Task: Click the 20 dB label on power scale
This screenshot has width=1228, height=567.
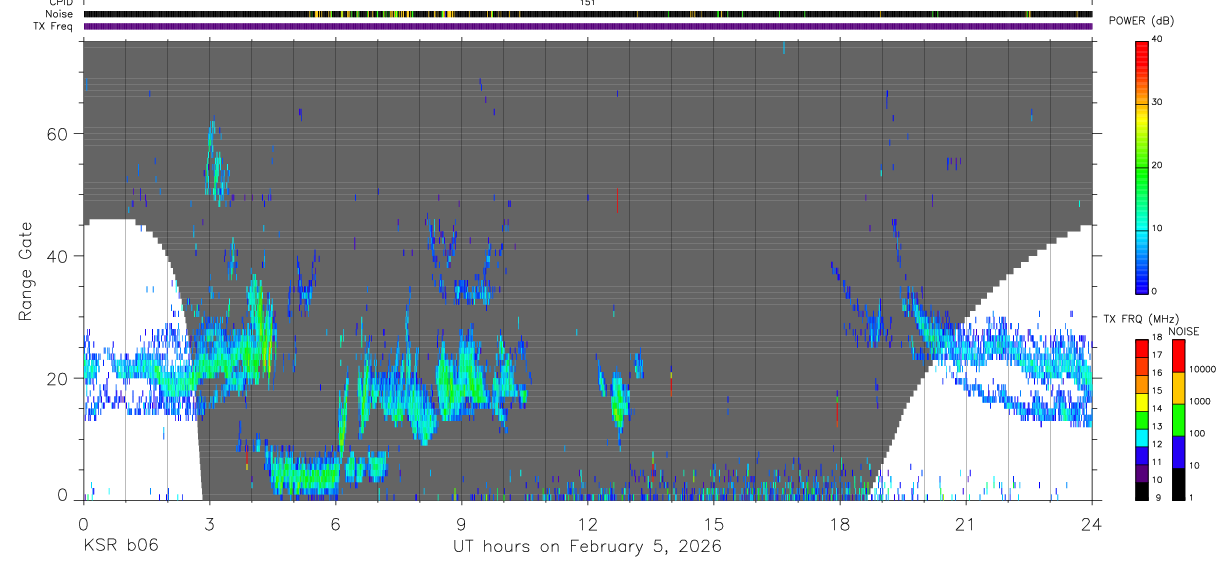Action: pyautogui.click(x=1157, y=165)
